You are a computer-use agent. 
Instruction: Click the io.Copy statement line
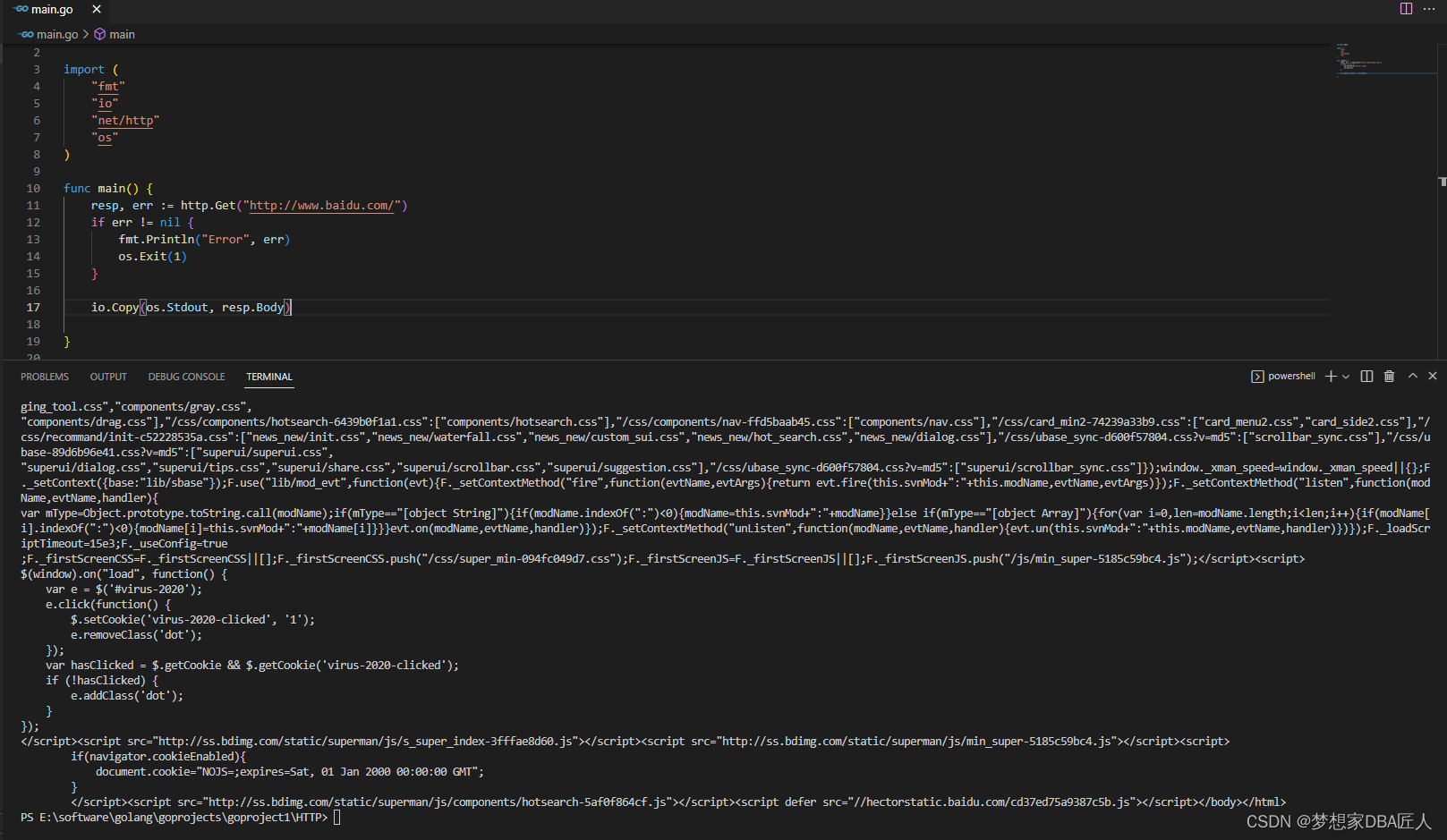[191, 308]
